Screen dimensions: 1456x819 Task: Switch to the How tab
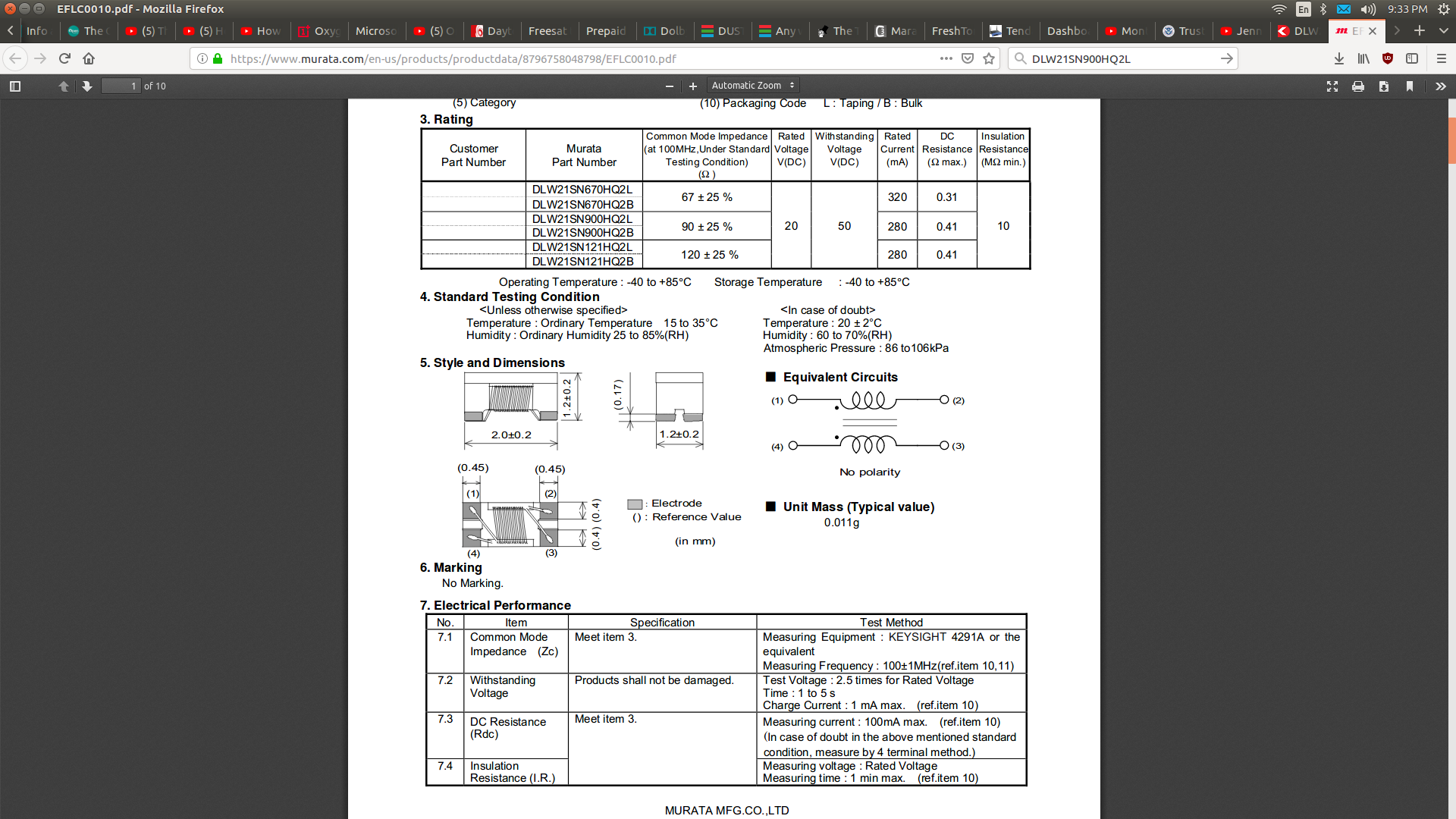(x=261, y=31)
